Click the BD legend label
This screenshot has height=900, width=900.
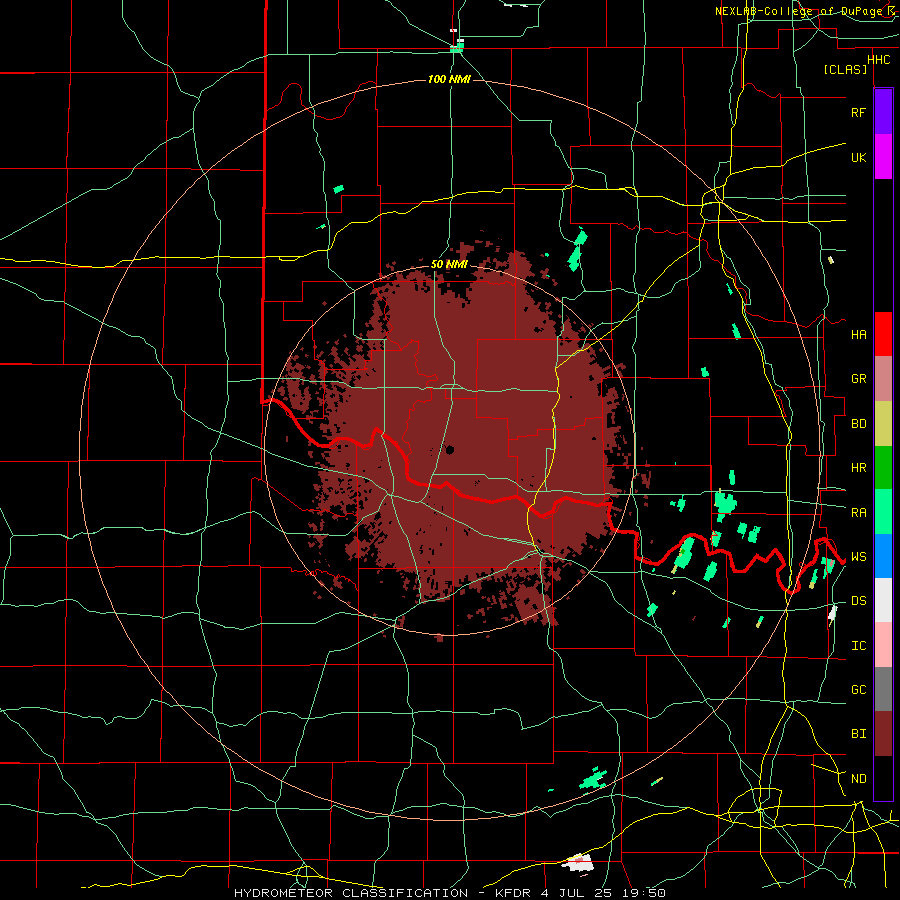pyautogui.click(x=858, y=424)
